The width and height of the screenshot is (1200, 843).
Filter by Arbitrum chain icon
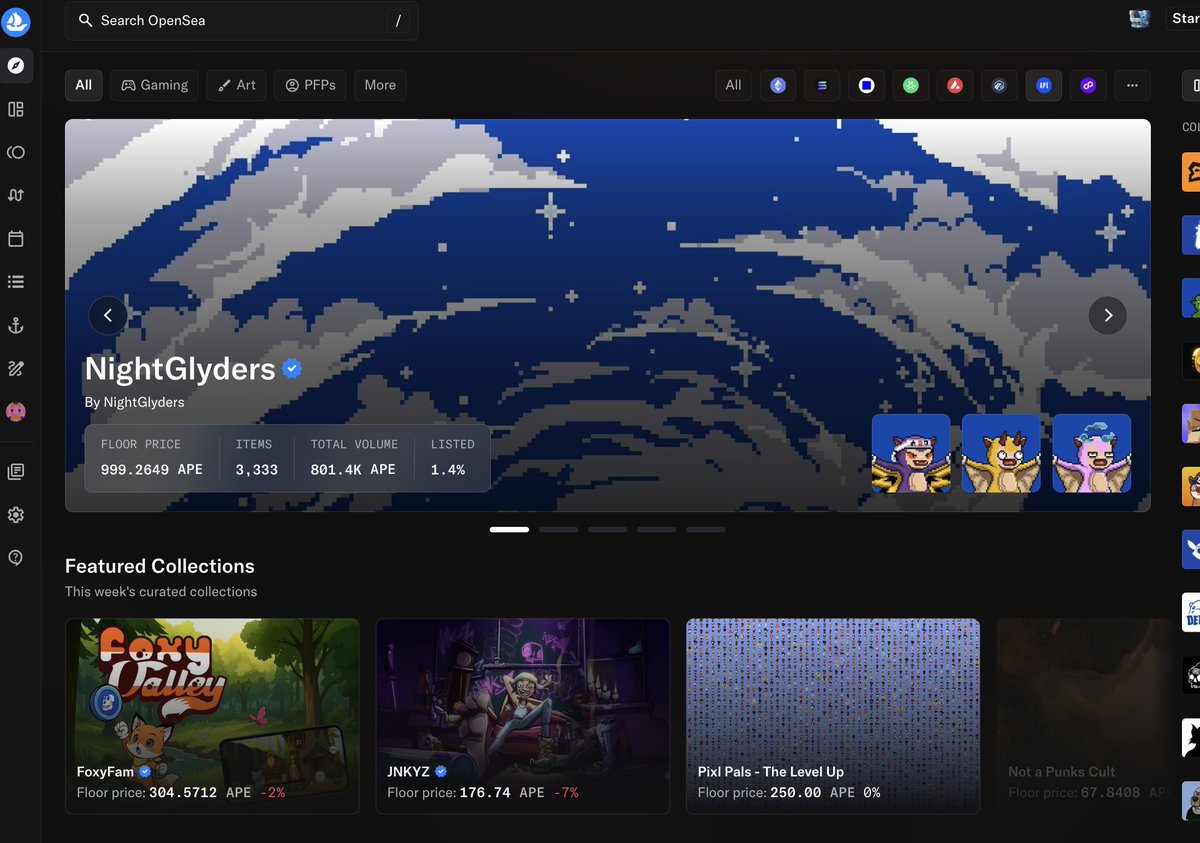(x=999, y=85)
